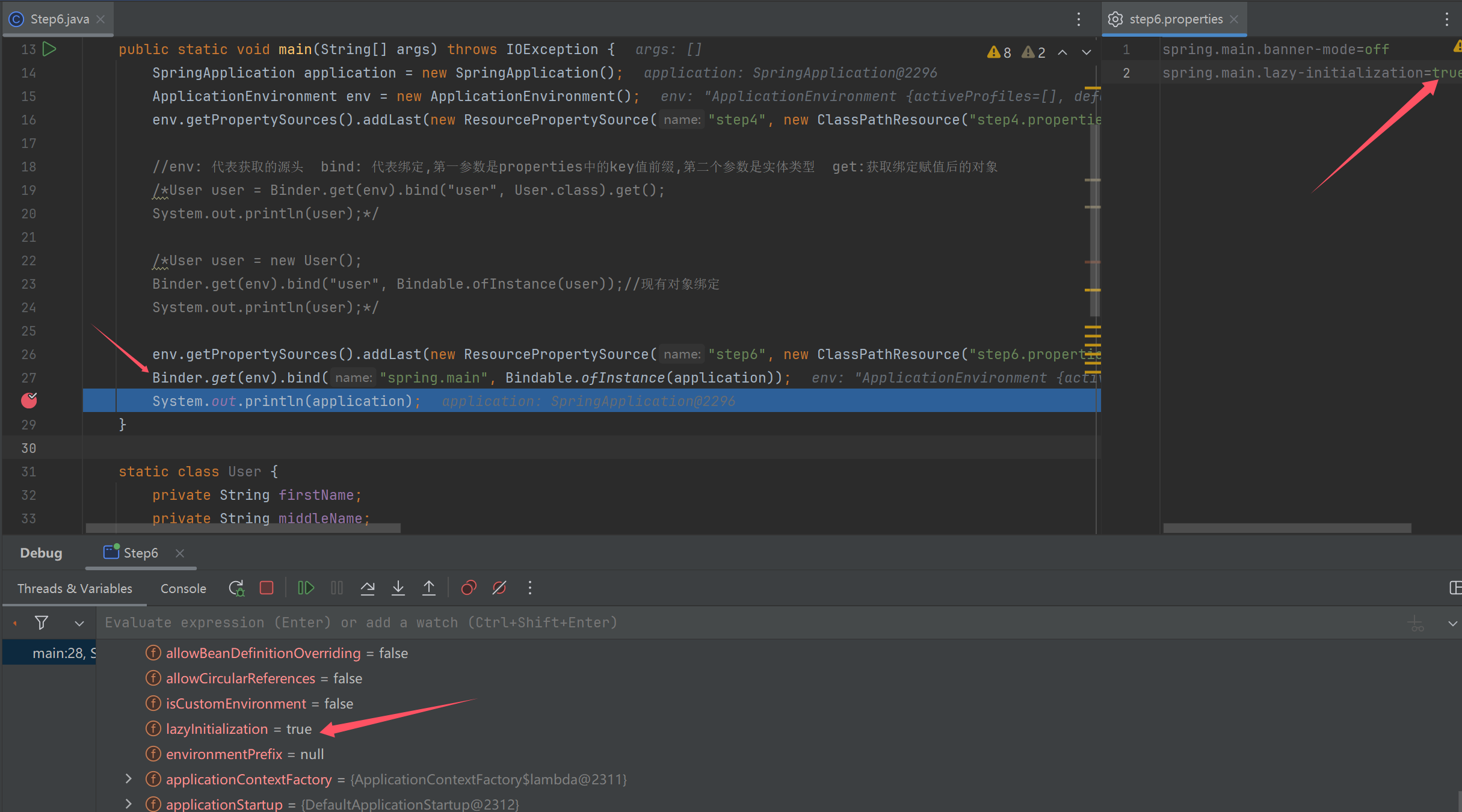Place cursor on line 1 banner-mode property
The width and height of the screenshot is (1462, 812).
1275,49
